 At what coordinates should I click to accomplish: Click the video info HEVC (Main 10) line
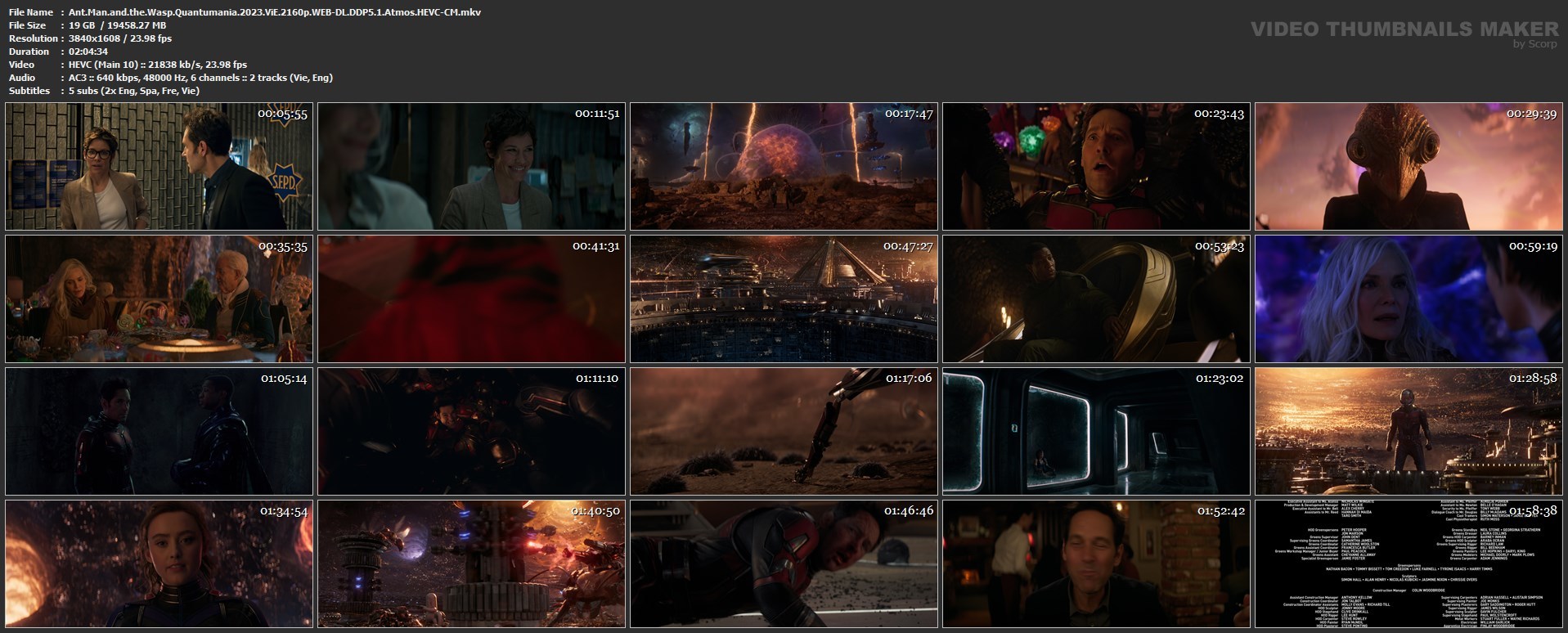click(x=158, y=65)
